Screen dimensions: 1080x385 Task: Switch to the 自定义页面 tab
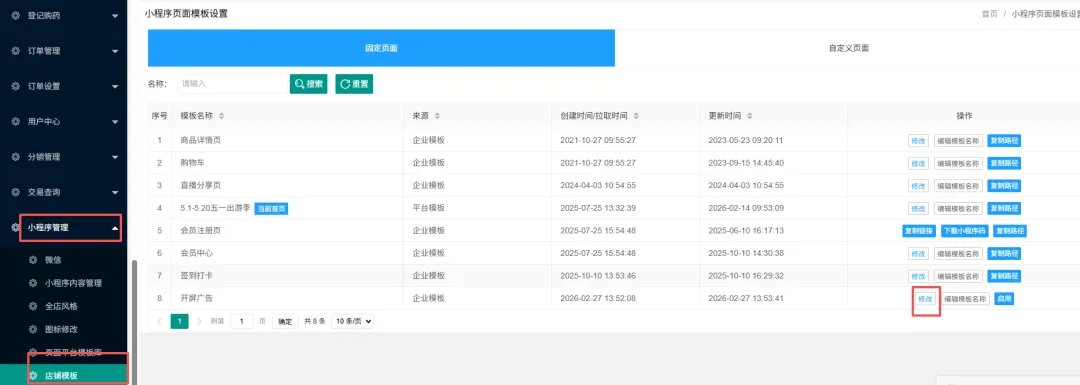(x=849, y=48)
